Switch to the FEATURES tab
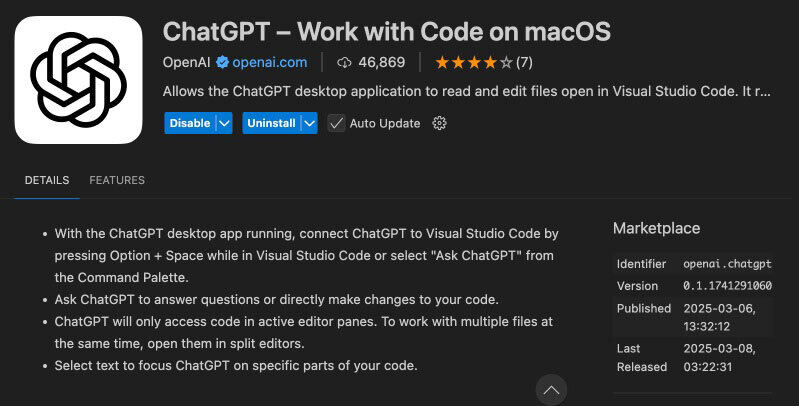799x406 pixels. [117, 180]
